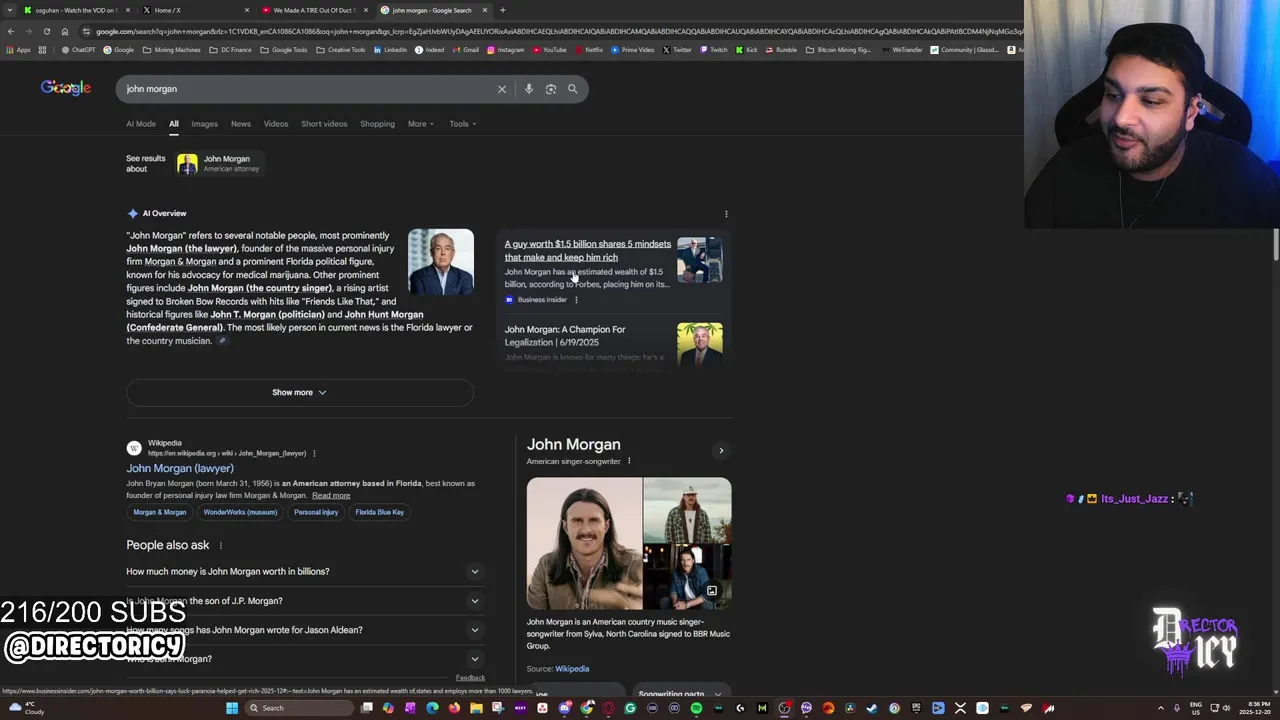This screenshot has width=1280, height=720.
Task: Click the Morgan & Morgan chip
Action: (x=160, y=512)
